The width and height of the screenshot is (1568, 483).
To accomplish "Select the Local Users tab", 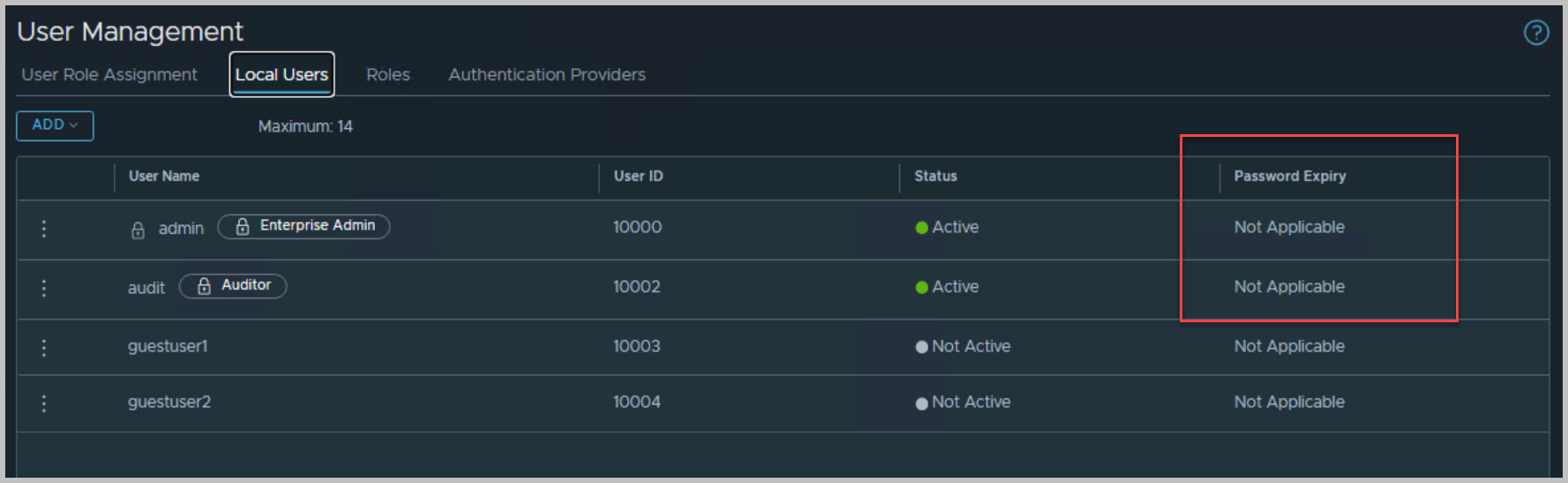I will [281, 75].
